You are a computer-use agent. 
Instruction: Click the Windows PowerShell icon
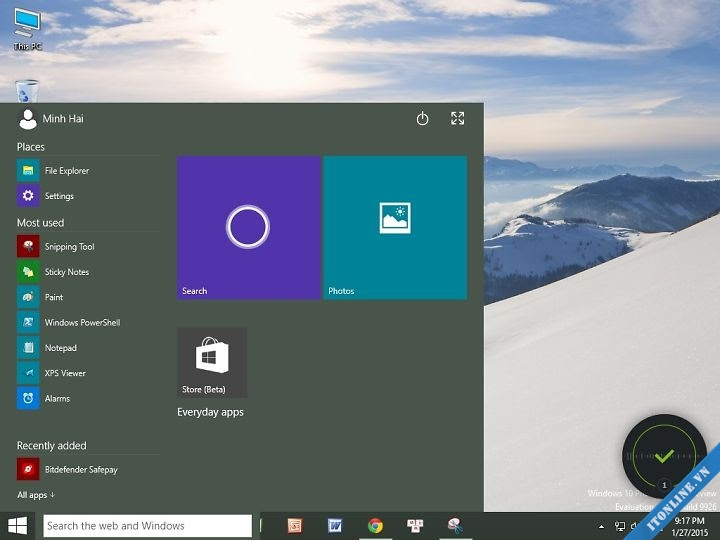coord(28,322)
